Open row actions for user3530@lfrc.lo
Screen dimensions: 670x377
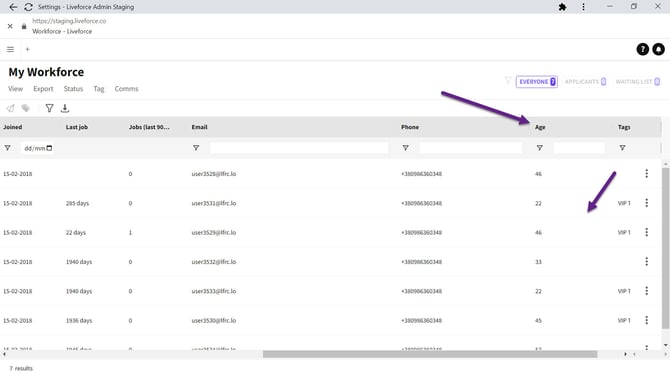[646, 320]
